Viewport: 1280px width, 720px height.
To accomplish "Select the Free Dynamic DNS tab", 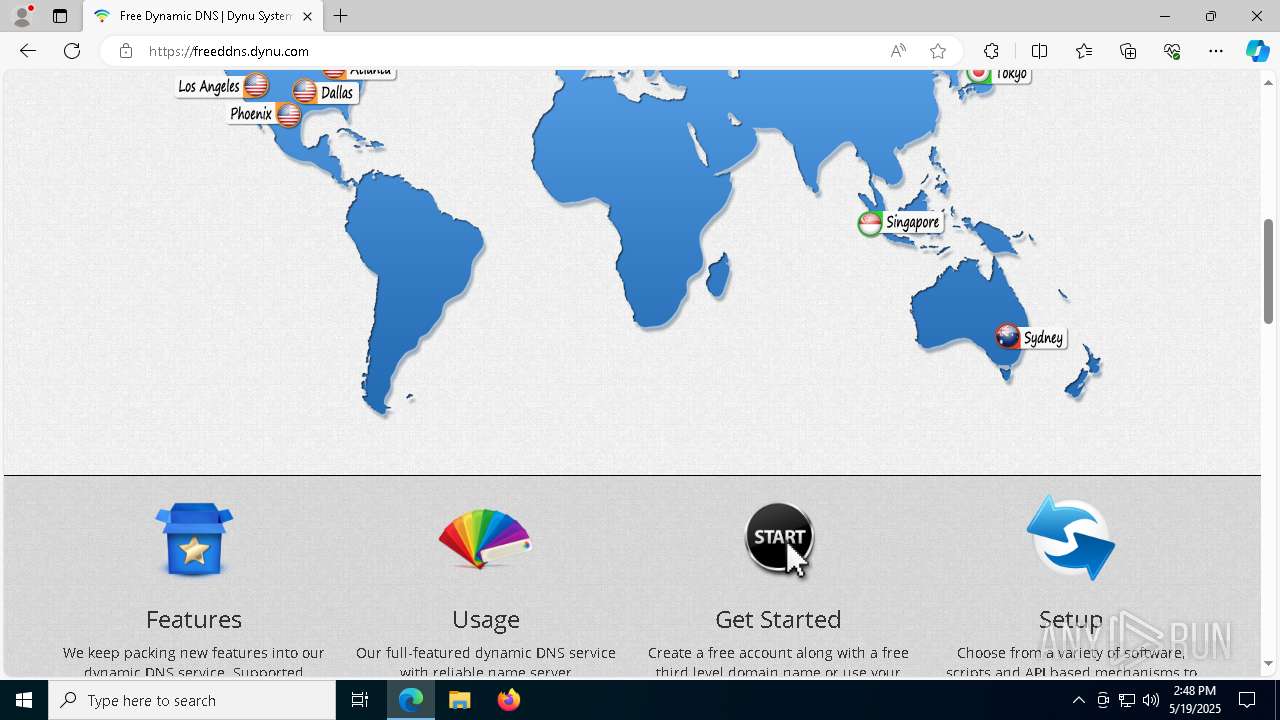I will pyautogui.click(x=203, y=16).
